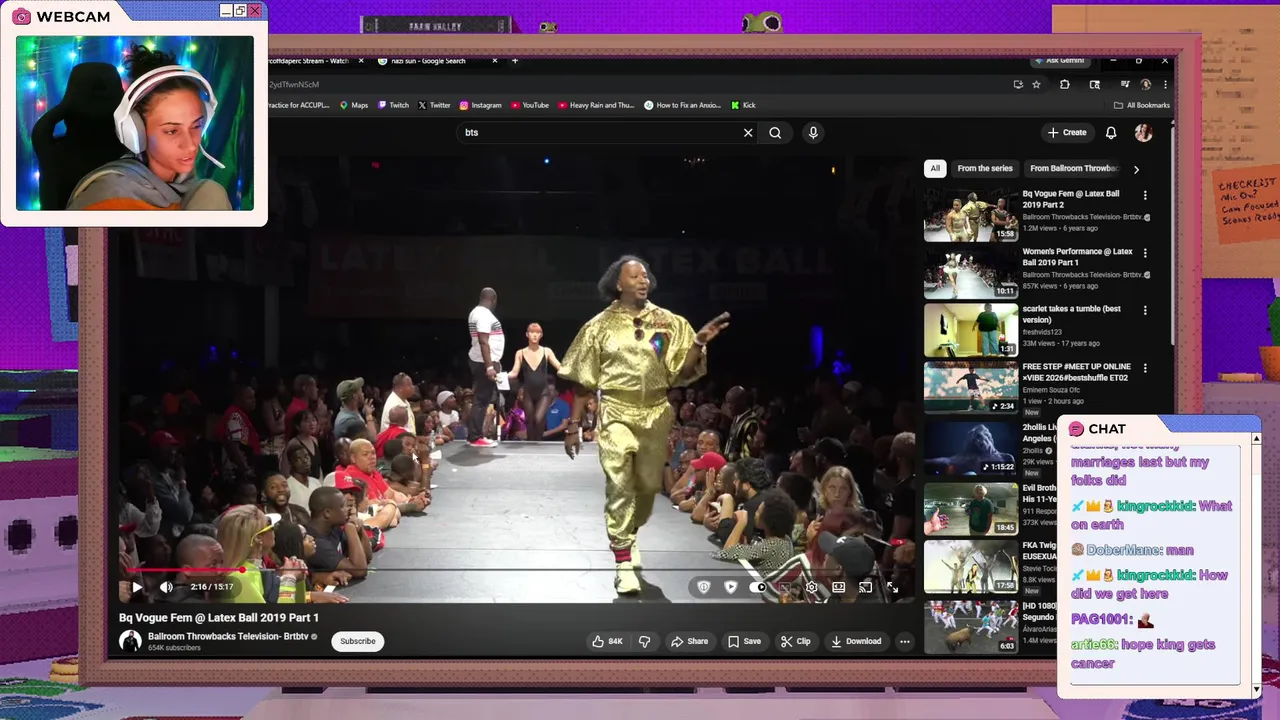
Task: Click the webcam overlay camera icon
Action: (21, 16)
